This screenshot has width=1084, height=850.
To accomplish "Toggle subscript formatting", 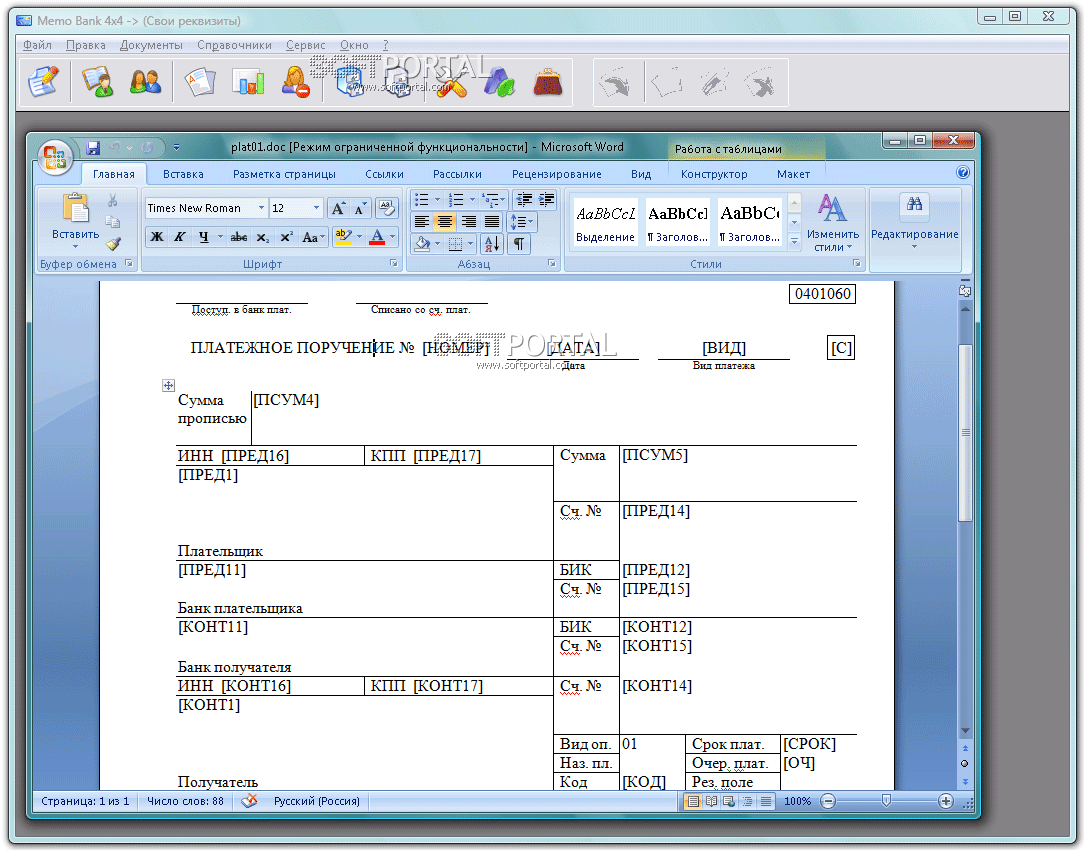I will pos(263,237).
